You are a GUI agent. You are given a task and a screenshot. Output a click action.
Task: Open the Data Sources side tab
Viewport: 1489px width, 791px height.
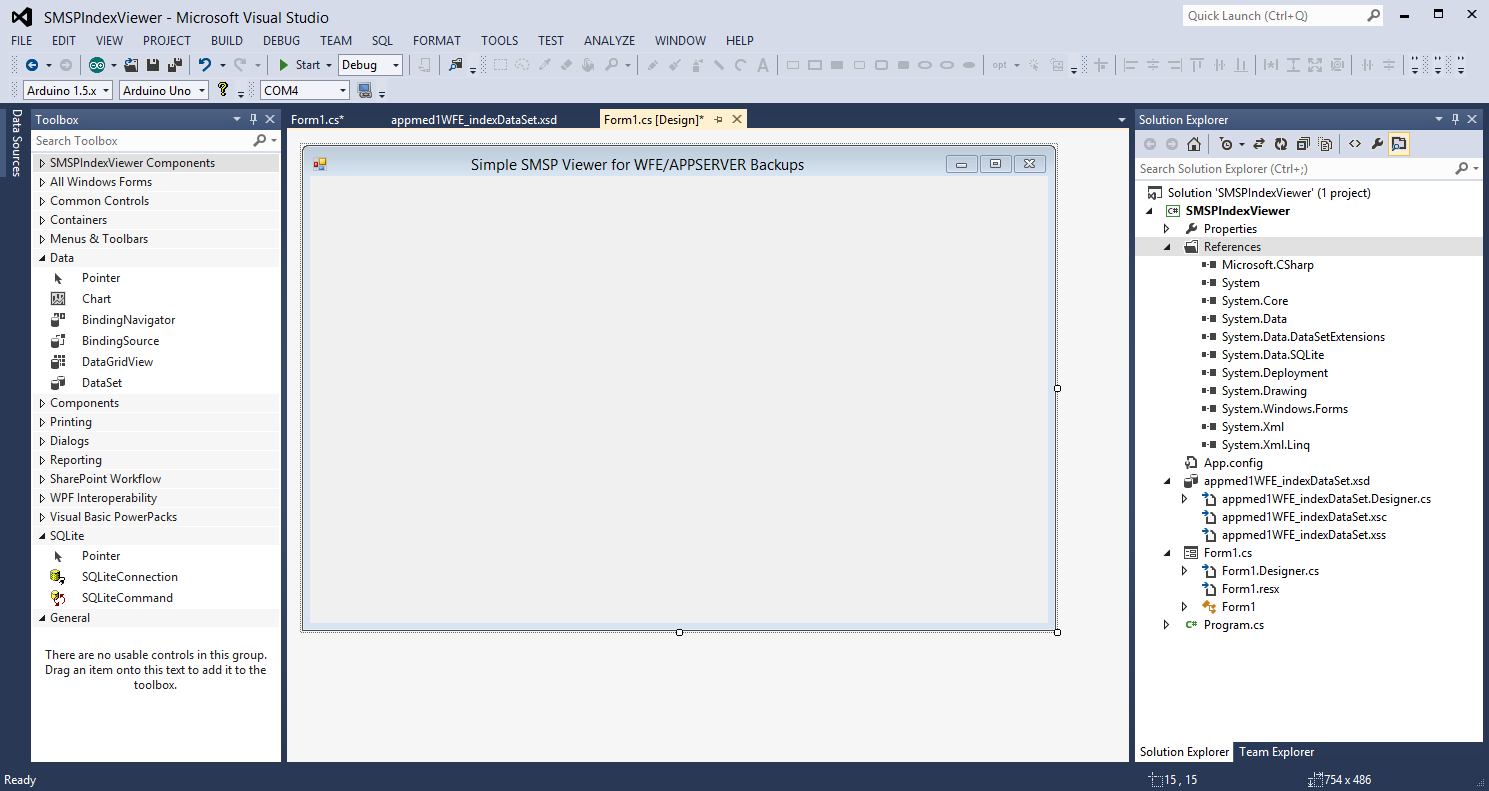coord(16,143)
